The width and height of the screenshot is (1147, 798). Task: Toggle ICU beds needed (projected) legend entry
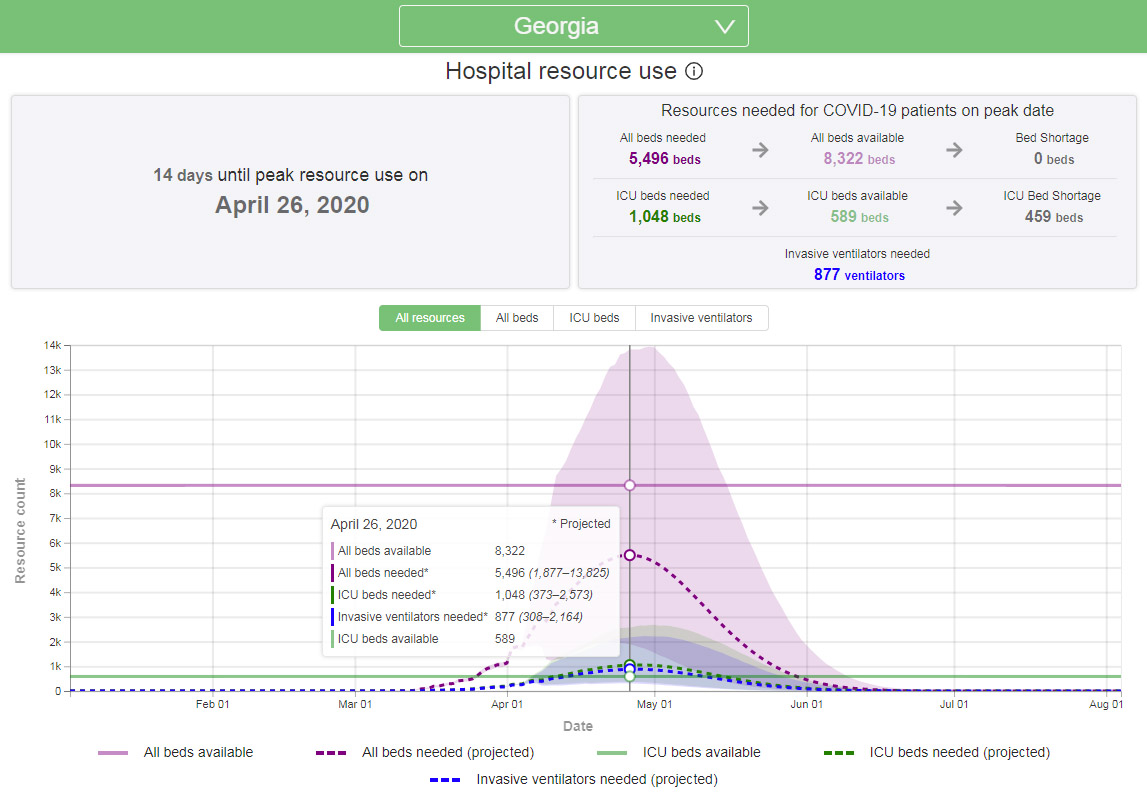coord(959,752)
